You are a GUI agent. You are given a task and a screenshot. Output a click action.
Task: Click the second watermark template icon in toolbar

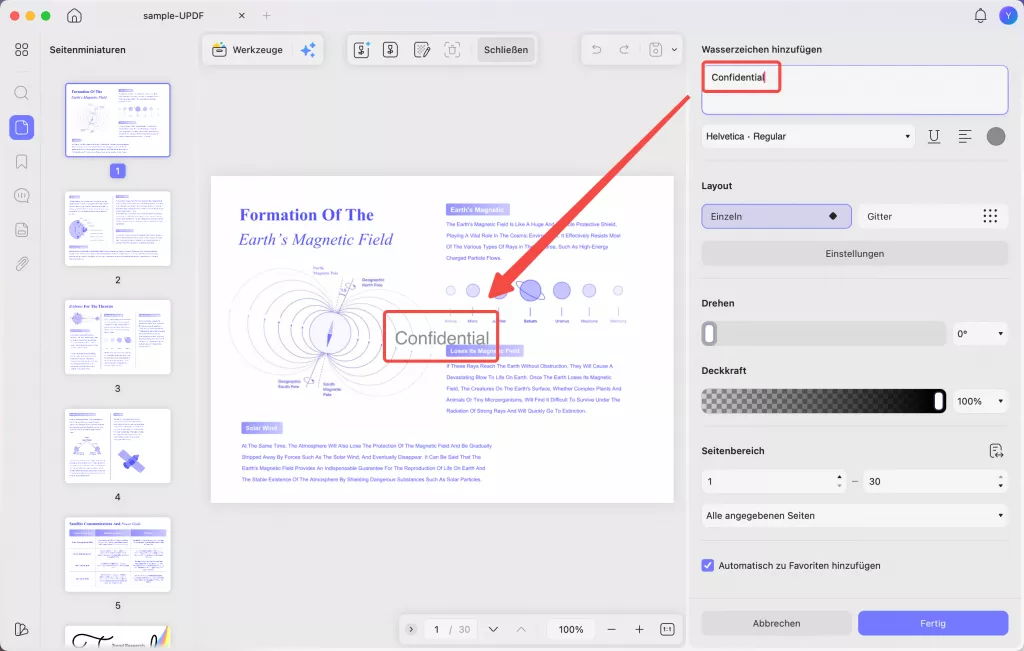point(391,50)
